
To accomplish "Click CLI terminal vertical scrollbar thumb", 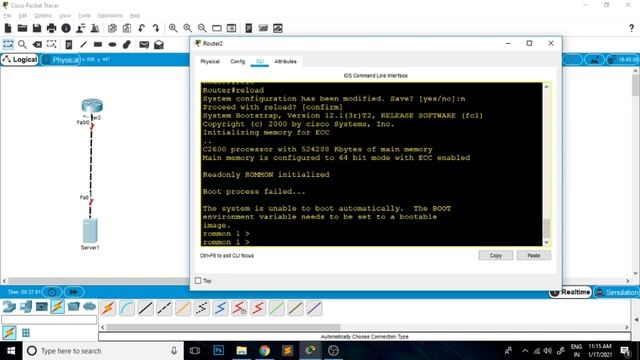I will [547, 228].
